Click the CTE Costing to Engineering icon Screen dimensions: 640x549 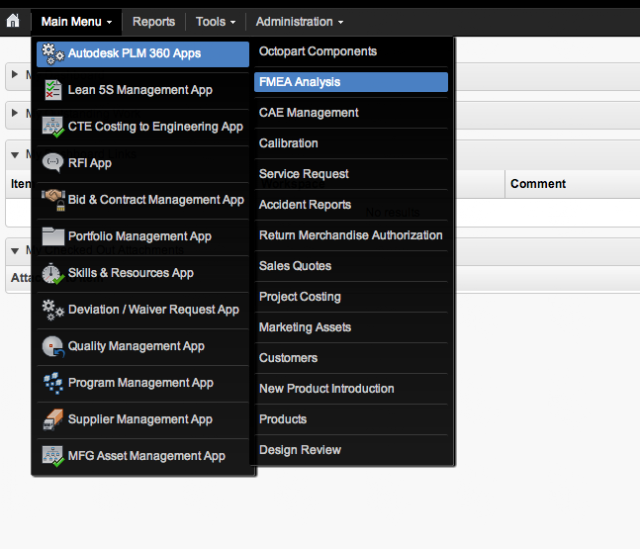[x=53, y=127]
